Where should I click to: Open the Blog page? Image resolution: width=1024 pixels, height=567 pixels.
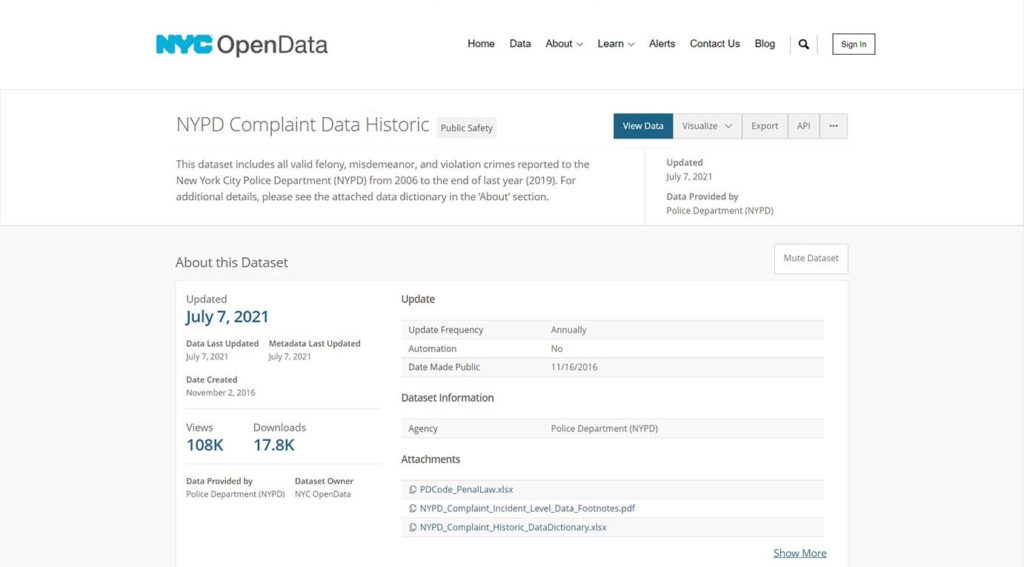click(x=765, y=44)
